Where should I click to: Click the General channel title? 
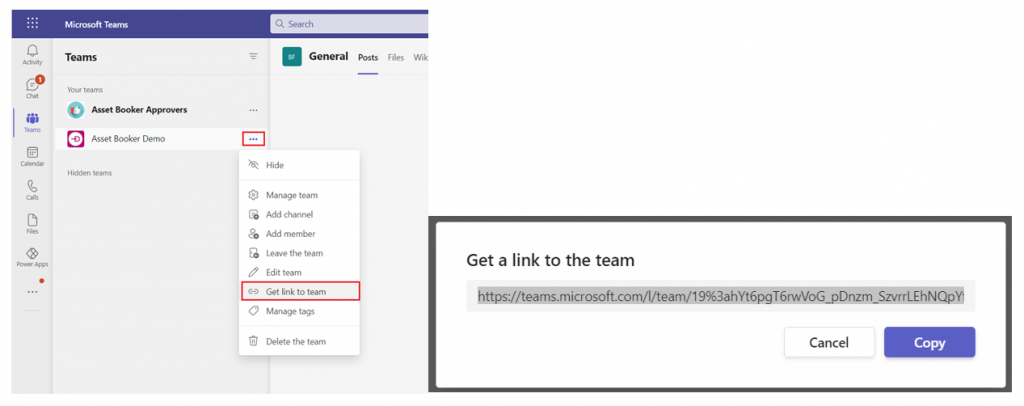pyautogui.click(x=328, y=56)
